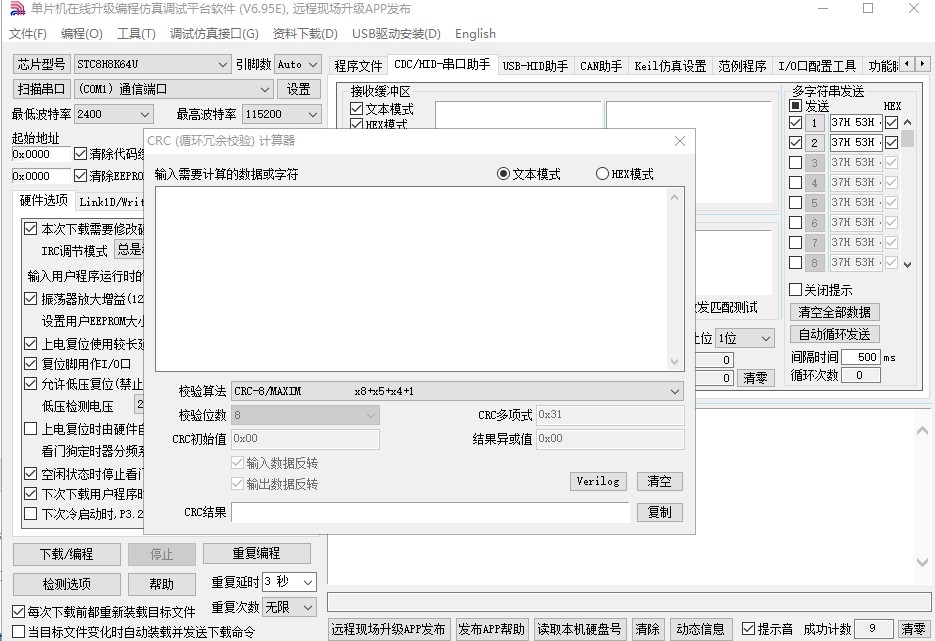Open the 1位 stop bit dropdown
The height and width of the screenshot is (641, 935).
click(x=745, y=338)
